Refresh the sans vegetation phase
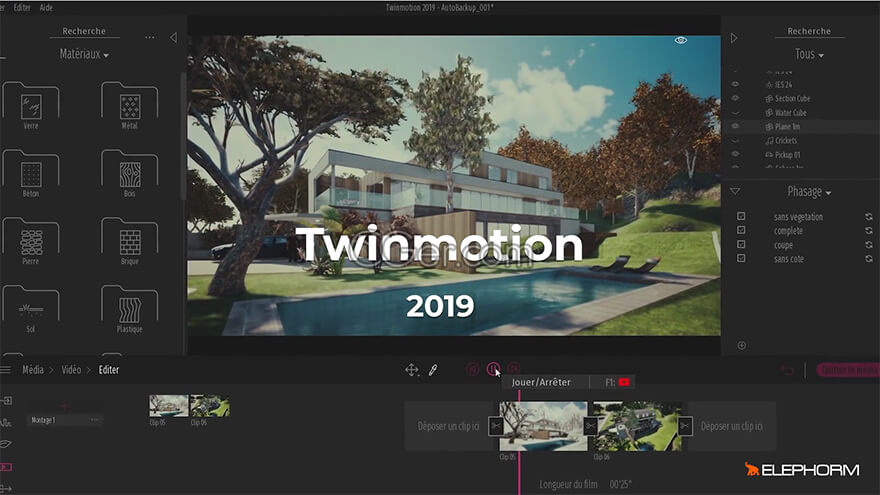The image size is (880, 495). [x=869, y=217]
